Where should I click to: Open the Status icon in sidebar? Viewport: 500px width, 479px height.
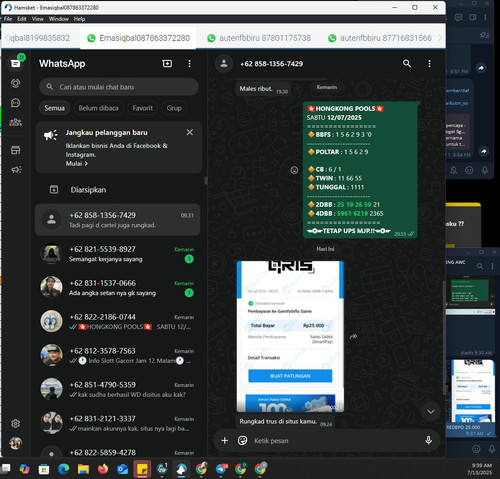15,83
